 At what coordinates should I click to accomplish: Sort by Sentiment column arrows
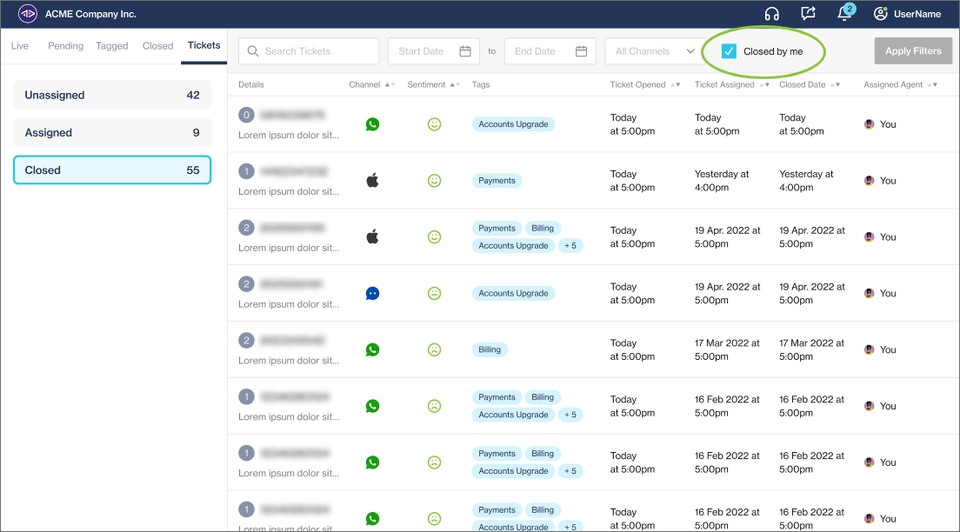455,85
